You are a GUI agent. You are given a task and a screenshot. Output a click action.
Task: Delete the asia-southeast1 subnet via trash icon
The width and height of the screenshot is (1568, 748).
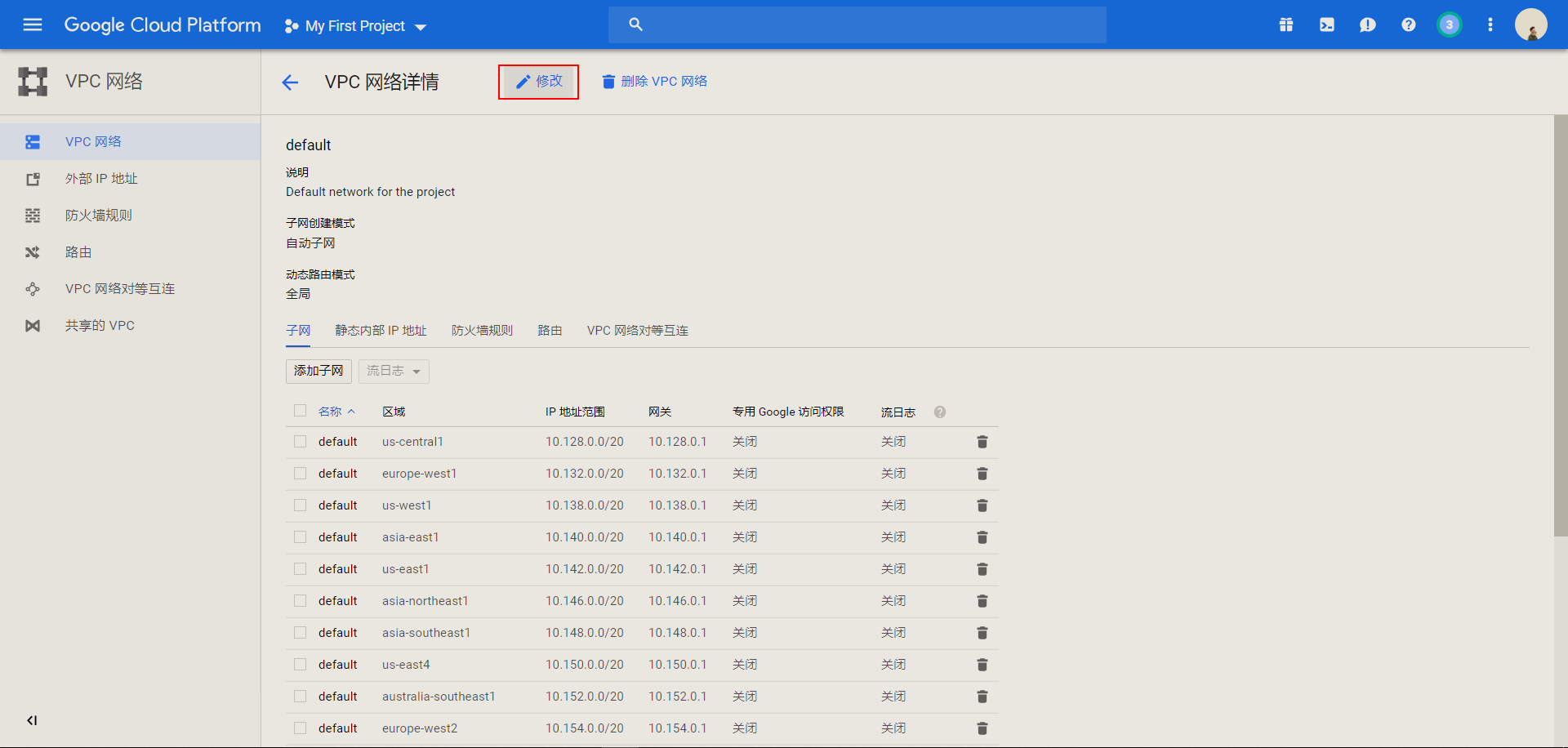pos(982,633)
